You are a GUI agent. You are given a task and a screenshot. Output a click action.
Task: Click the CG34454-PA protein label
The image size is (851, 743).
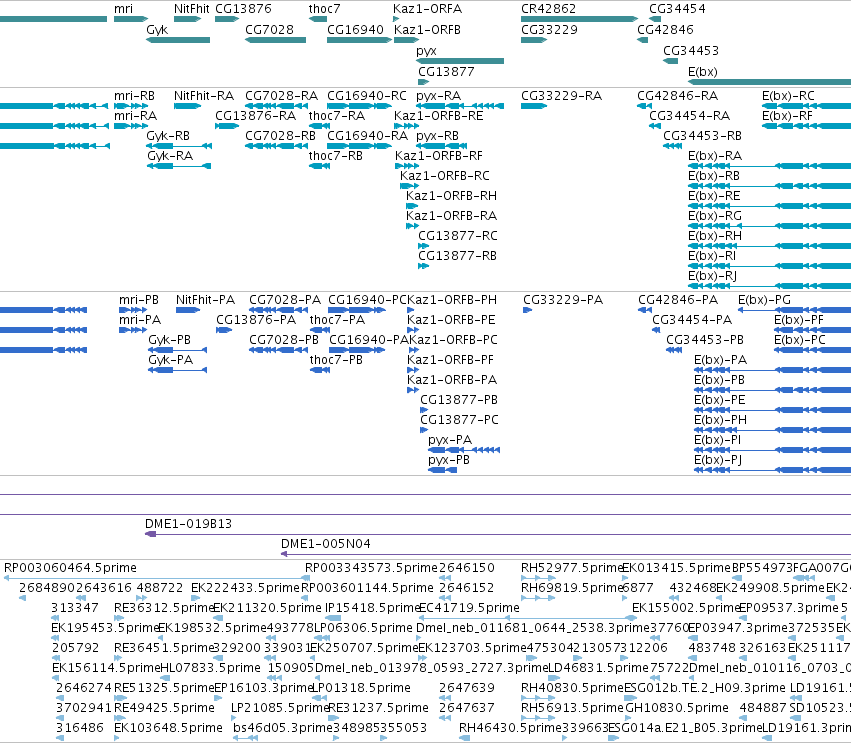click(693, 320)
